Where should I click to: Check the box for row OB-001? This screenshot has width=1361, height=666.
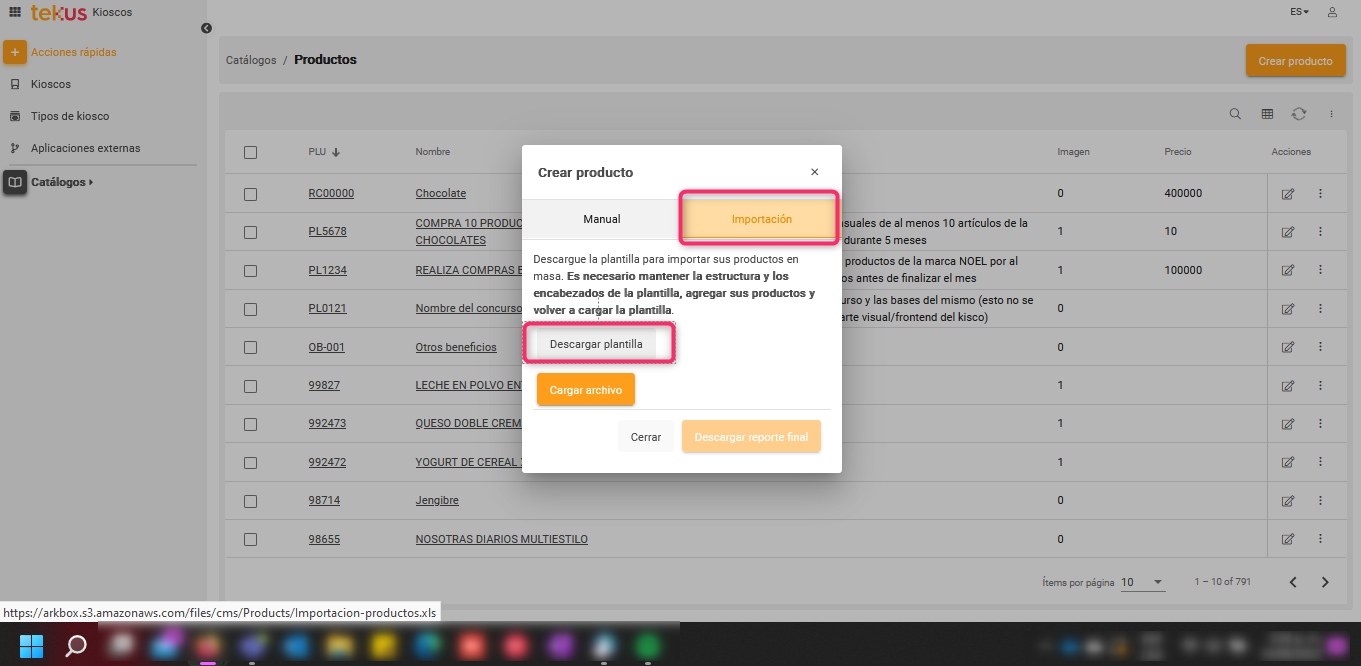tap(250, 347)
